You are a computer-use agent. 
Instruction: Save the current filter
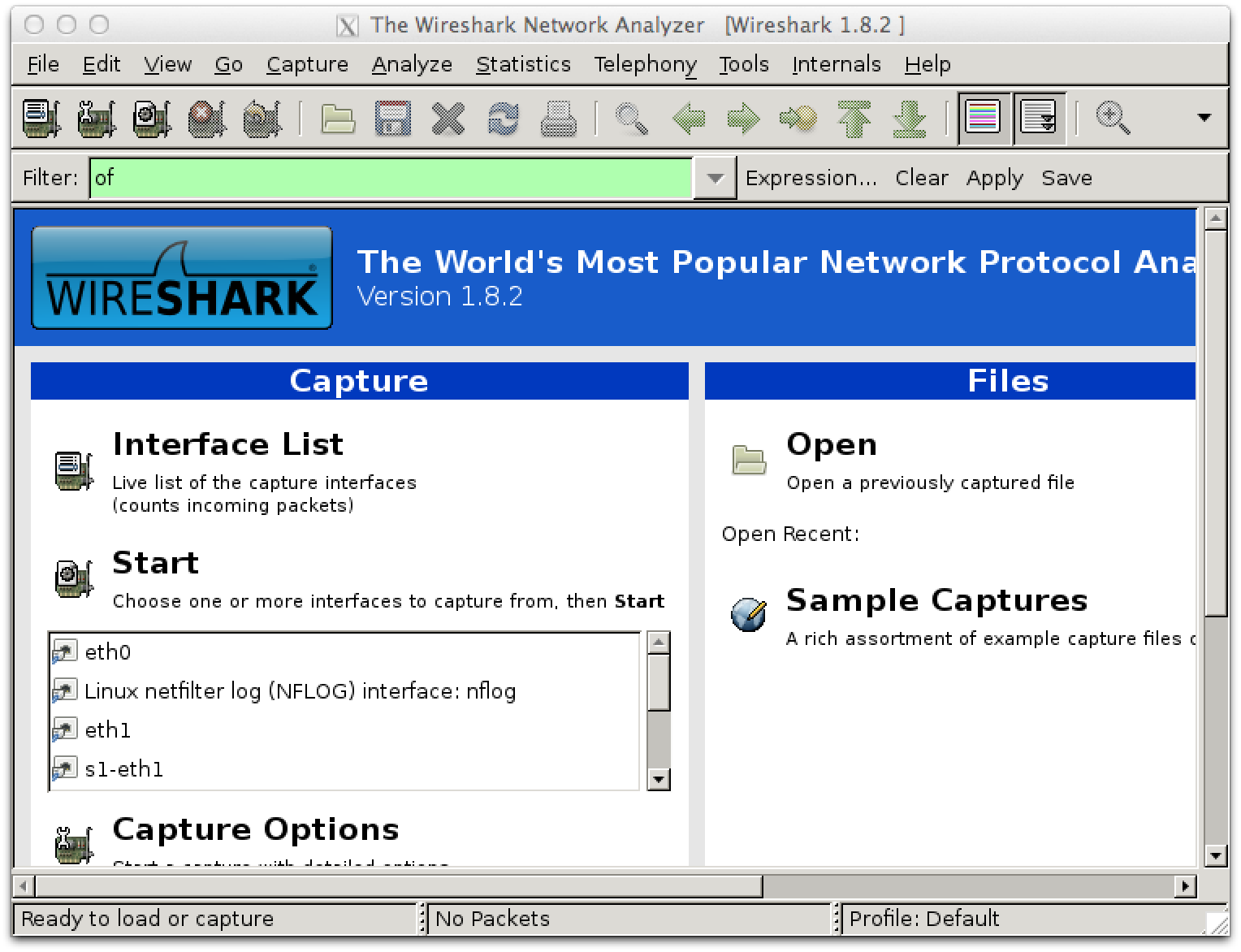pyautogui.click(x=1066, y=178)
